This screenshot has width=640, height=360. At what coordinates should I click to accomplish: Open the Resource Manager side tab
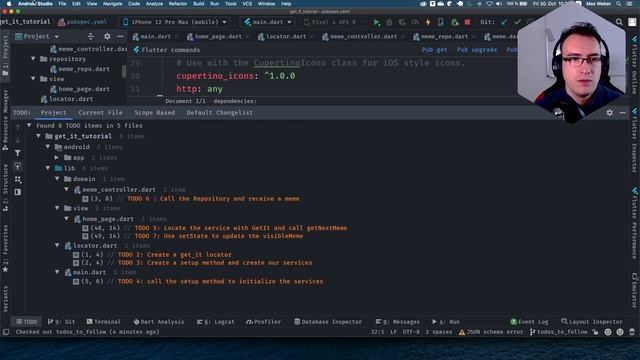point(5,120)
